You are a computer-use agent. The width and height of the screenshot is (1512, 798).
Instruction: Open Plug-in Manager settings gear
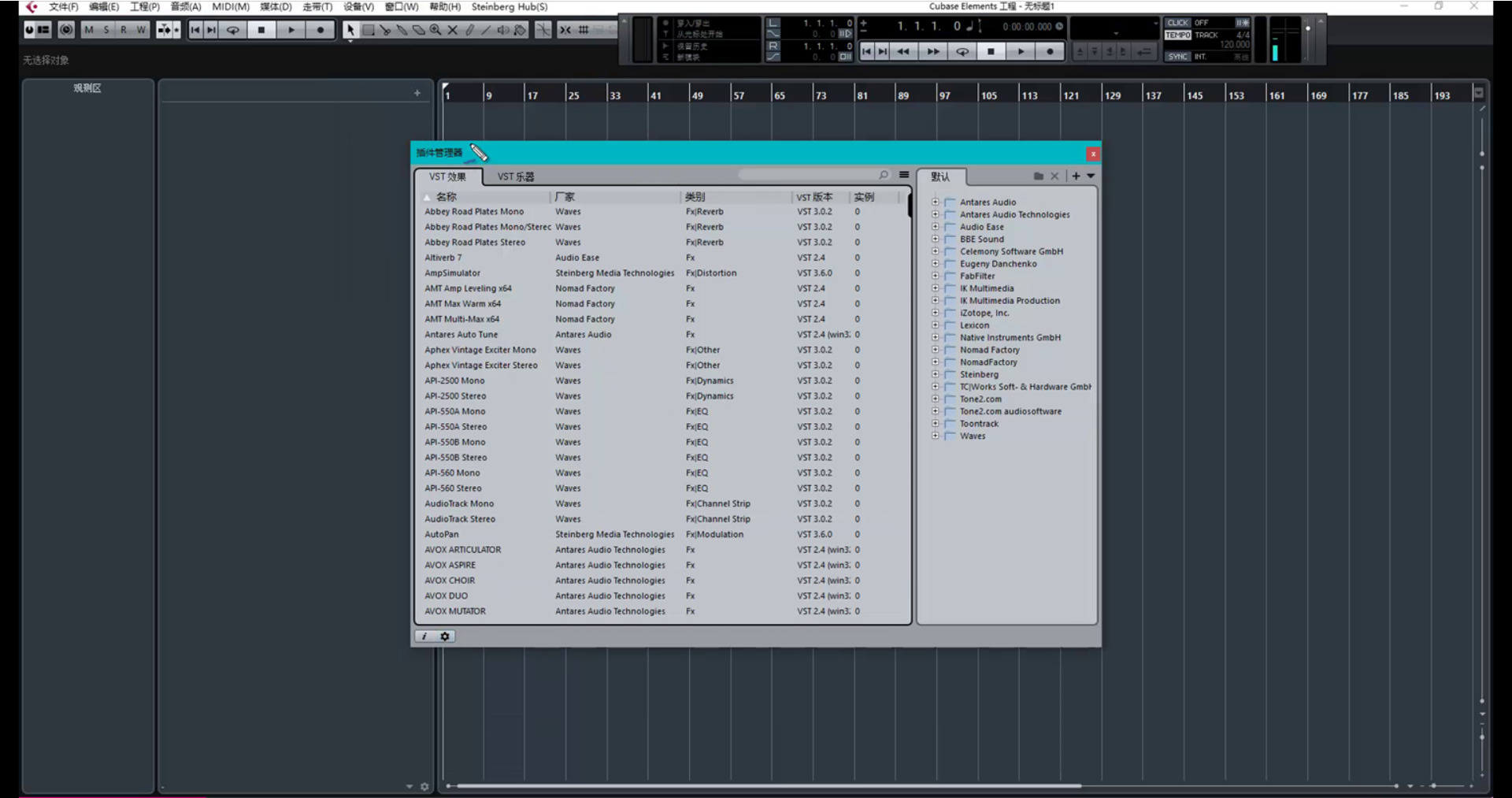(445, 637)
